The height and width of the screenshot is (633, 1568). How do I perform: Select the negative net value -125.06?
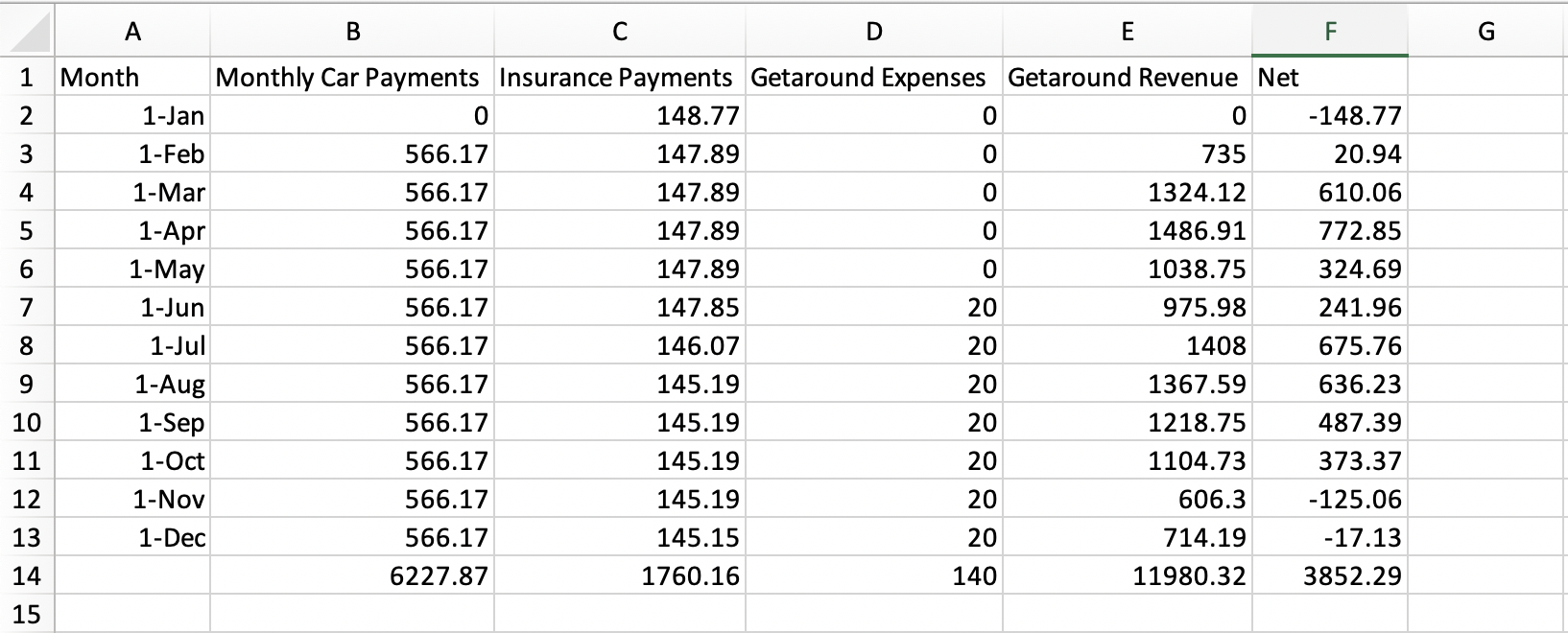(1330, 499)
